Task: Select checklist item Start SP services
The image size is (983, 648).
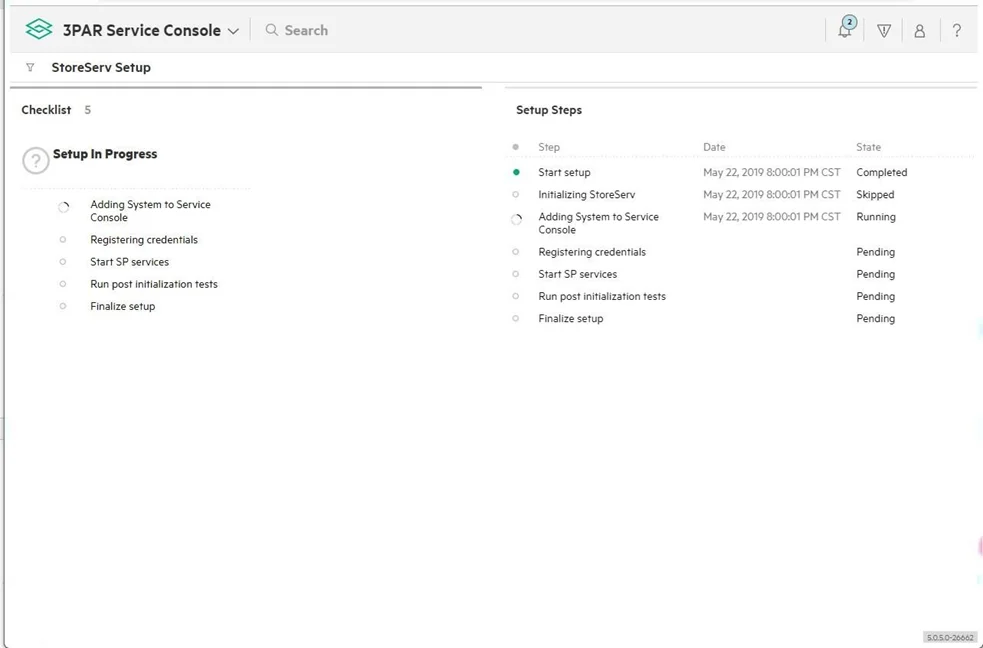Action: [129, 261]
